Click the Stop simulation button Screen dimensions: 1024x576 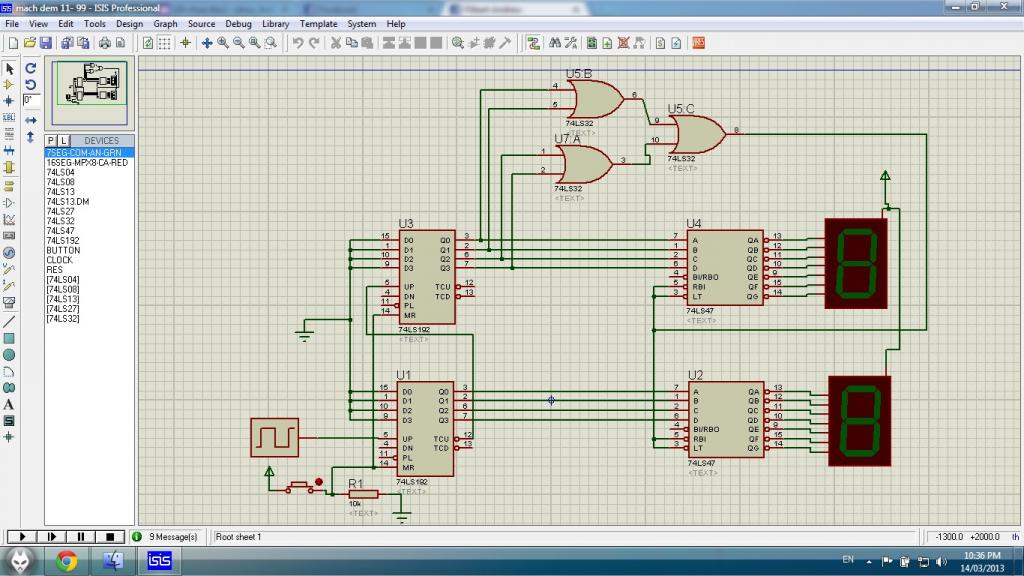point(110,537)
